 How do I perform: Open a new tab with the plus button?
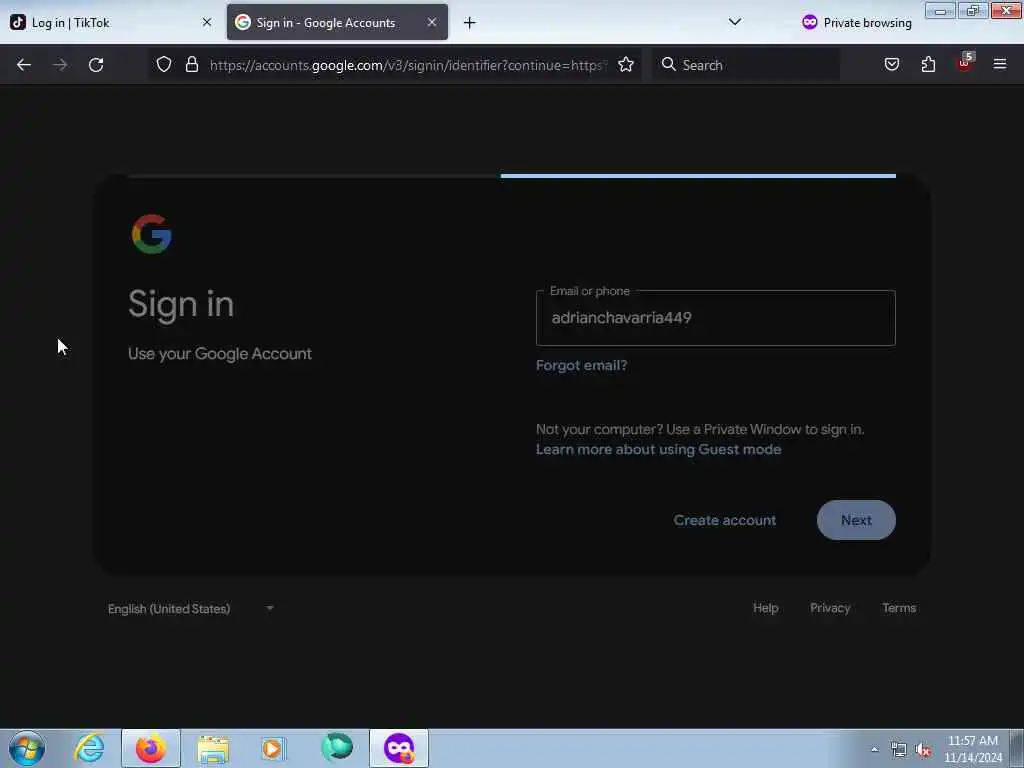[x=470, y=23]
